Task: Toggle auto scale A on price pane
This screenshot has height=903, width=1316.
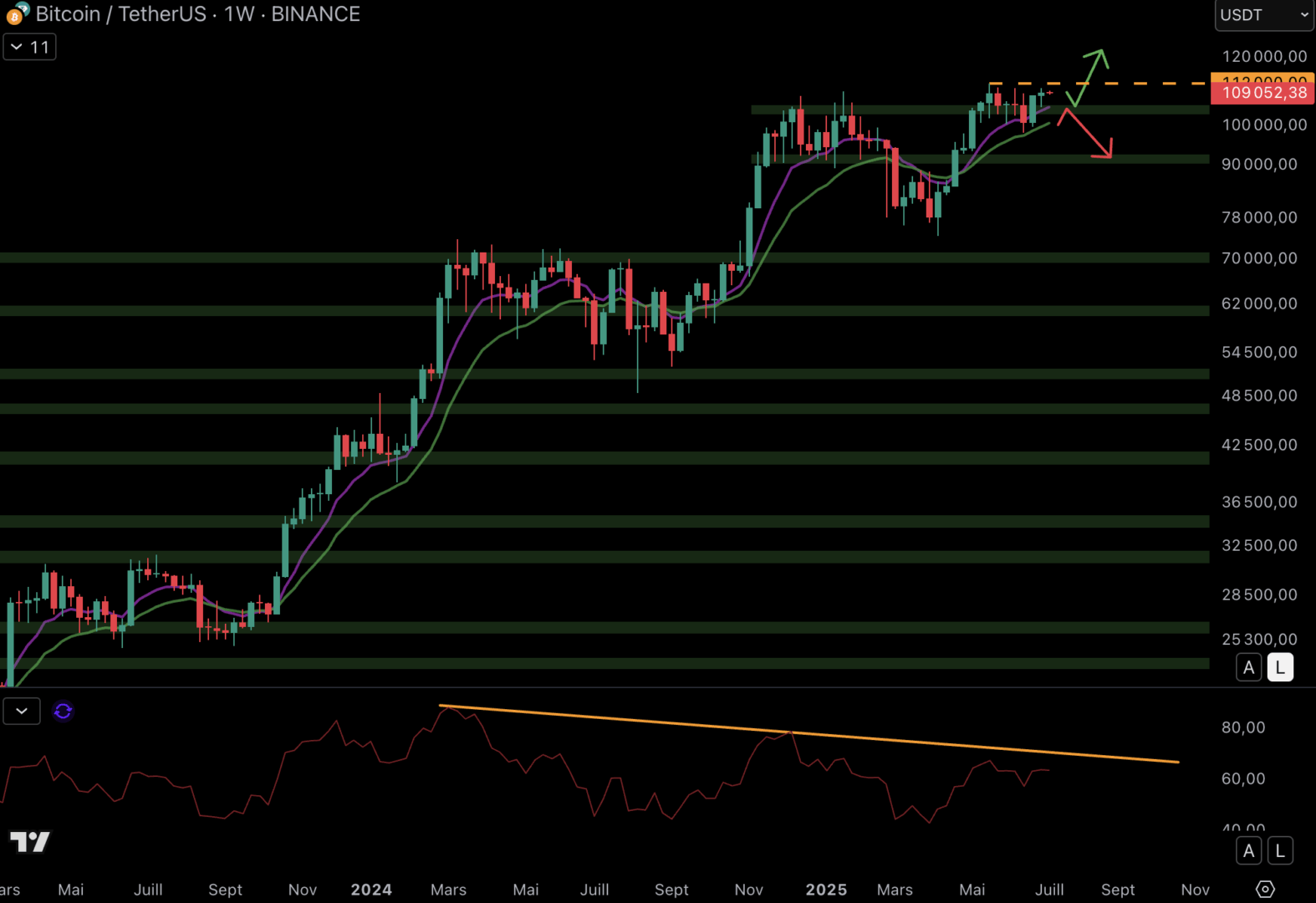Action: coord(1248,667)
